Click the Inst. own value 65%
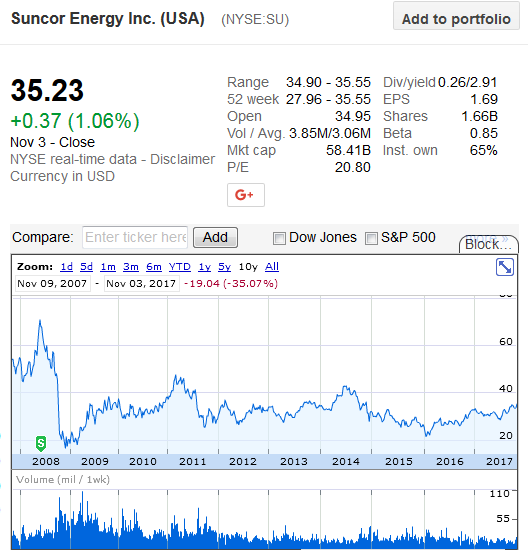 (484, 150)
